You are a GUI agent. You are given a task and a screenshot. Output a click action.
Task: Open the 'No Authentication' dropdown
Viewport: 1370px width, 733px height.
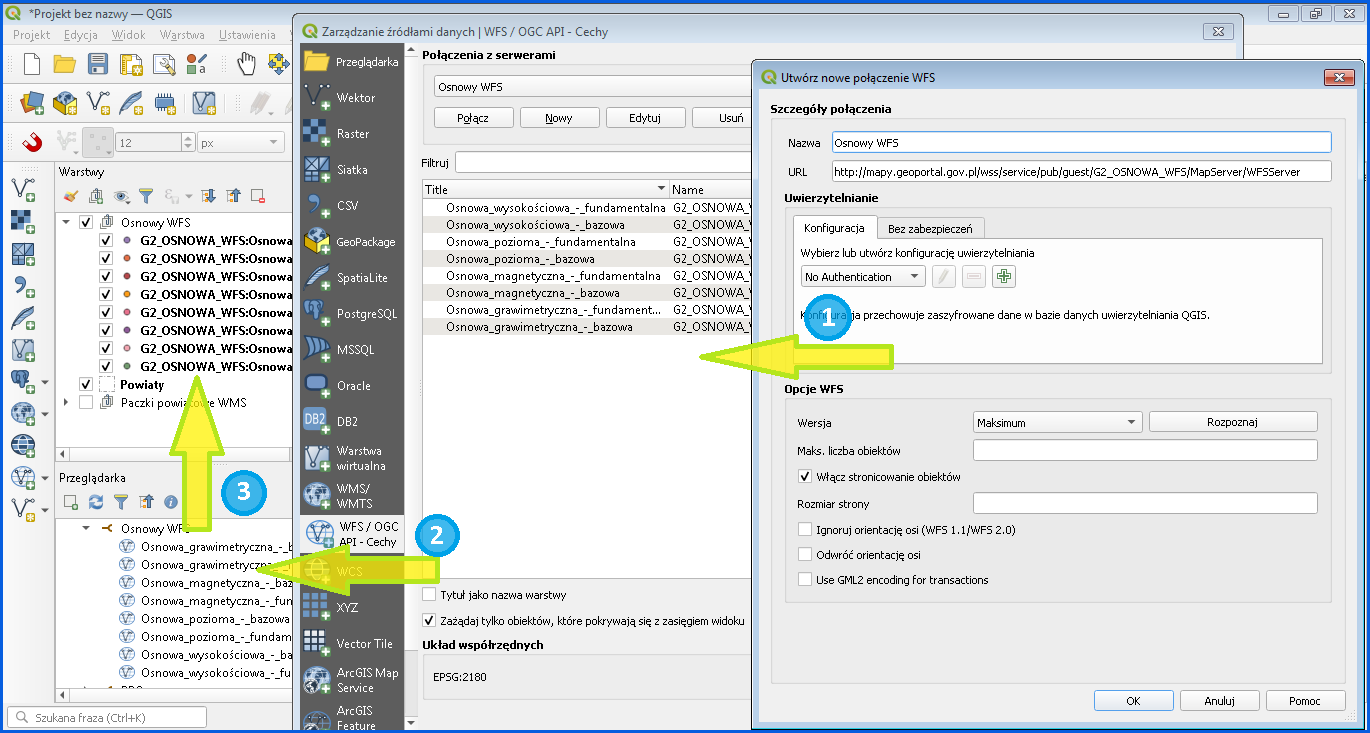point(862,276)
